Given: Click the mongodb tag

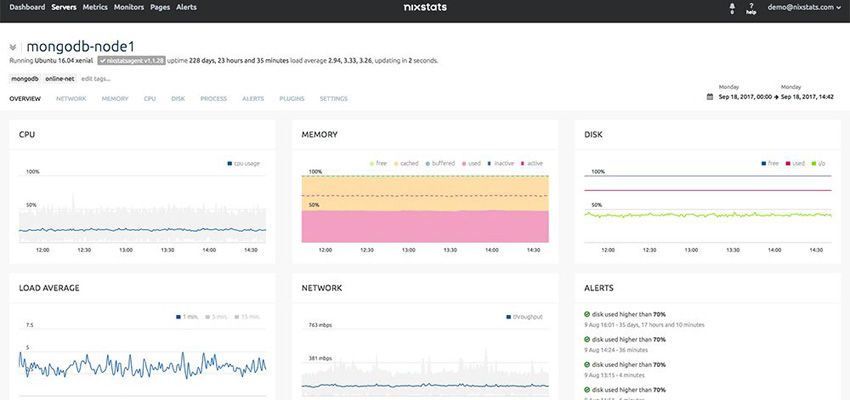Looking at the screenshot, I should 25,79.
